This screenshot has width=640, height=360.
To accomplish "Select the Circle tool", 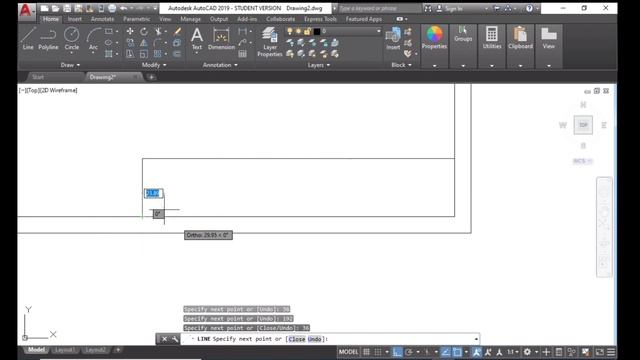I will pos(71,38).
